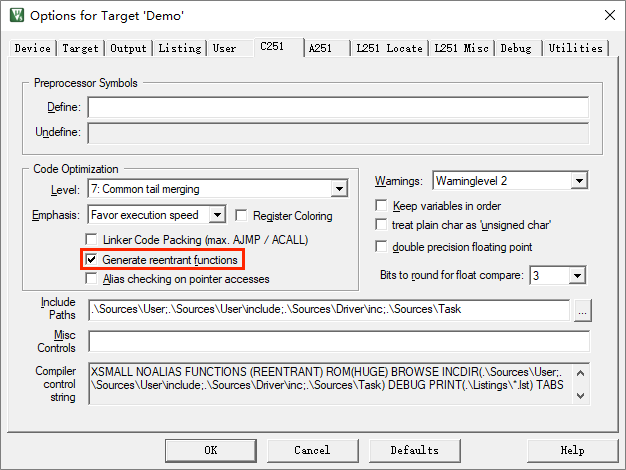Click the Keil icon in title bar

point(15,16)
